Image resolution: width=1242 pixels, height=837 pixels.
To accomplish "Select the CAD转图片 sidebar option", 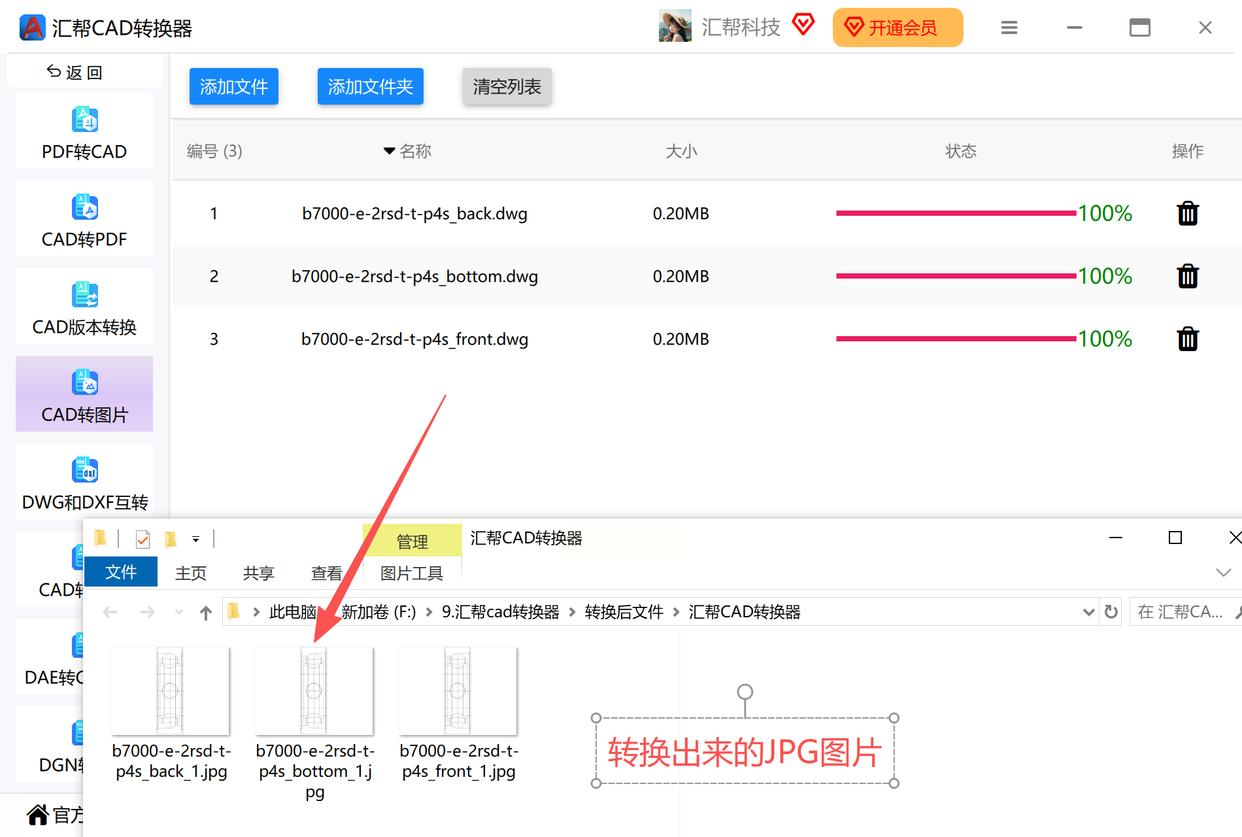I will point(84,394).
